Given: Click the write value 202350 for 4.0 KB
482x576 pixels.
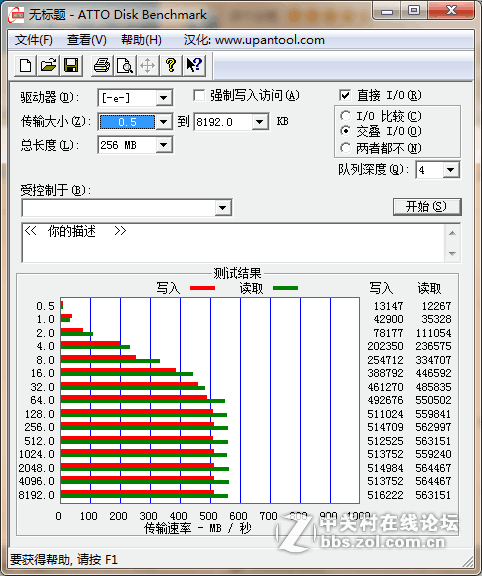Looking at the screenshot, I should (385, 346).
